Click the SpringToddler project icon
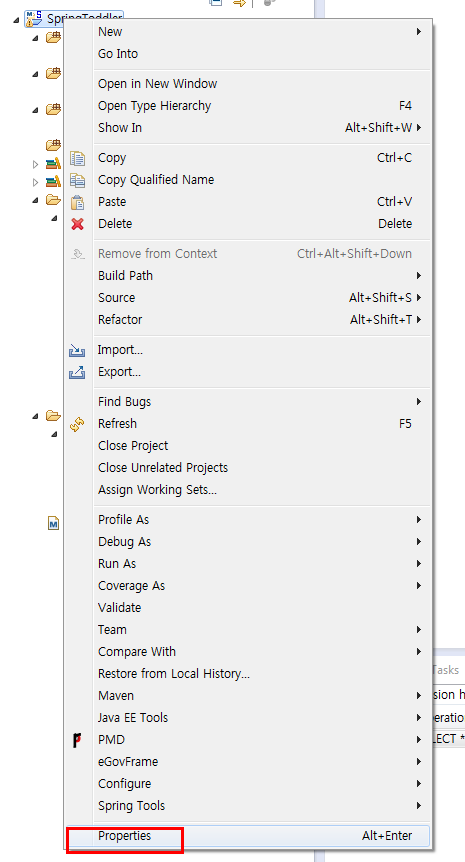The height and width of the screenshot is (862, 465). (x=34, y=19)
